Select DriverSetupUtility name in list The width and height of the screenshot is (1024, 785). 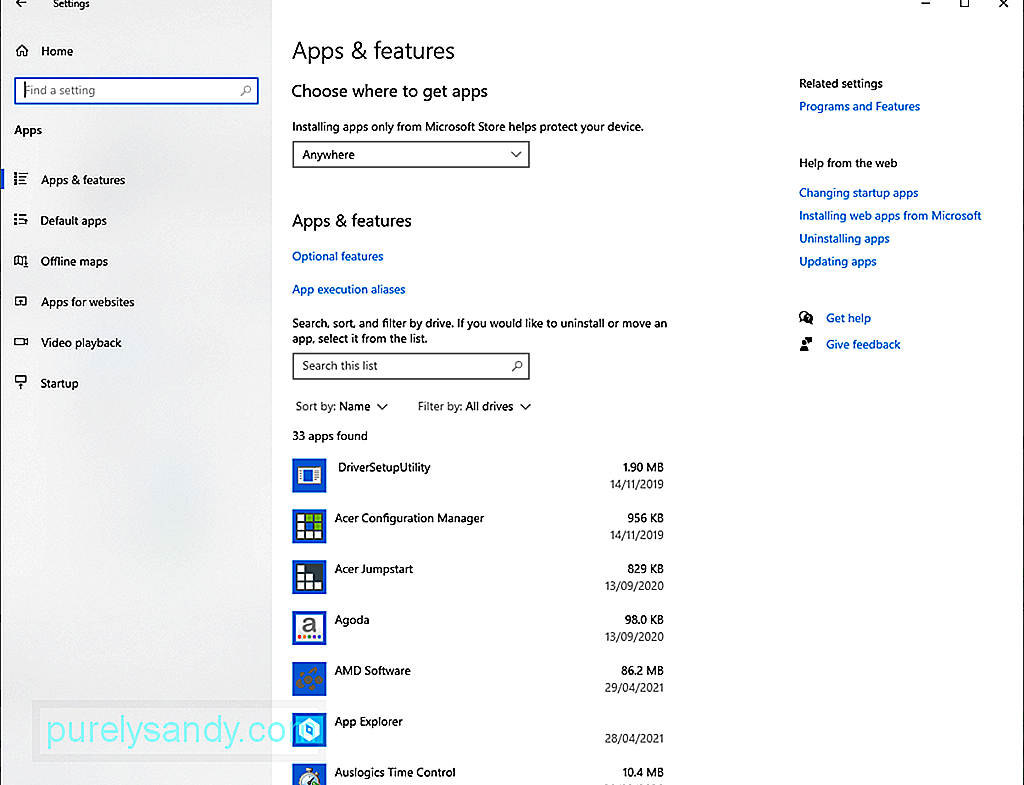384,468
